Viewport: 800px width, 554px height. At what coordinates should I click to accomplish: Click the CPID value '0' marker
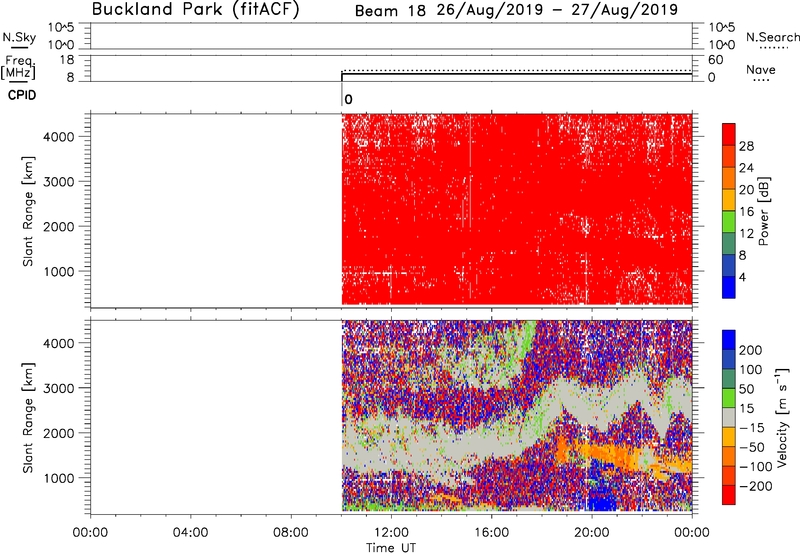[x=348, y=99]
